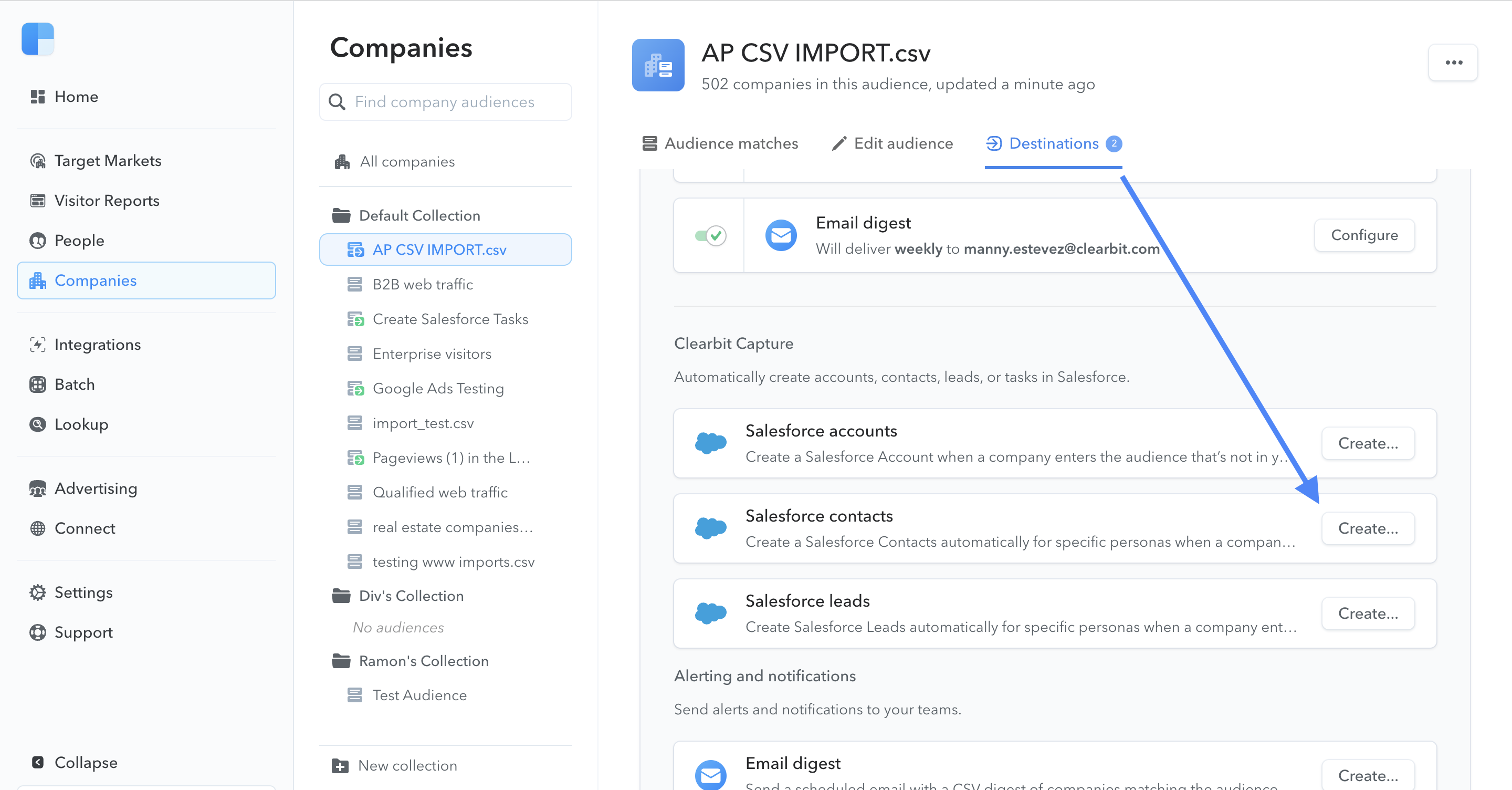Click Alerting and notifications heading
The height and width of the screenshot is (790, 1512).
765,675
